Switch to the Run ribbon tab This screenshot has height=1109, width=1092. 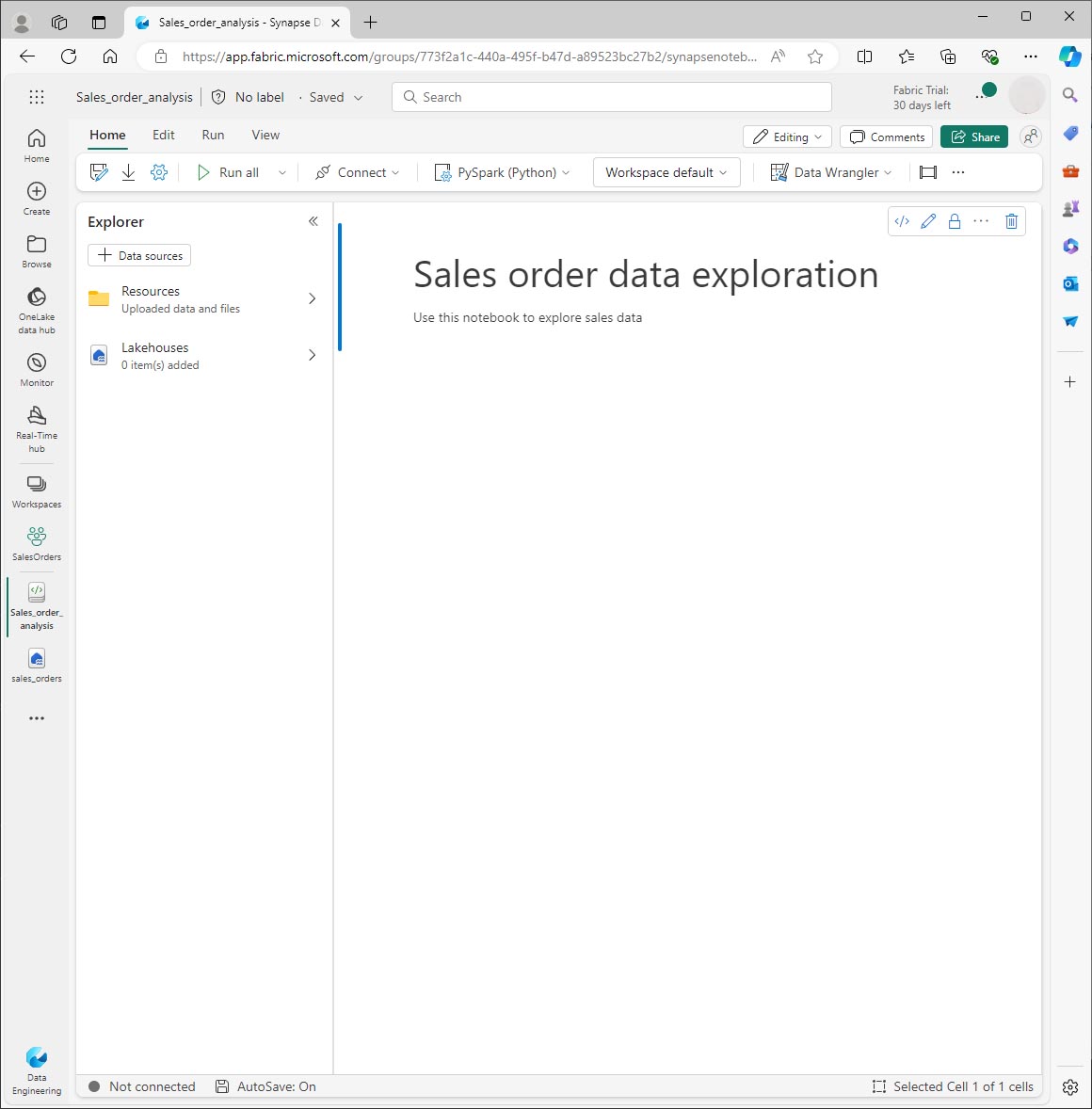(x=213, y=135)
